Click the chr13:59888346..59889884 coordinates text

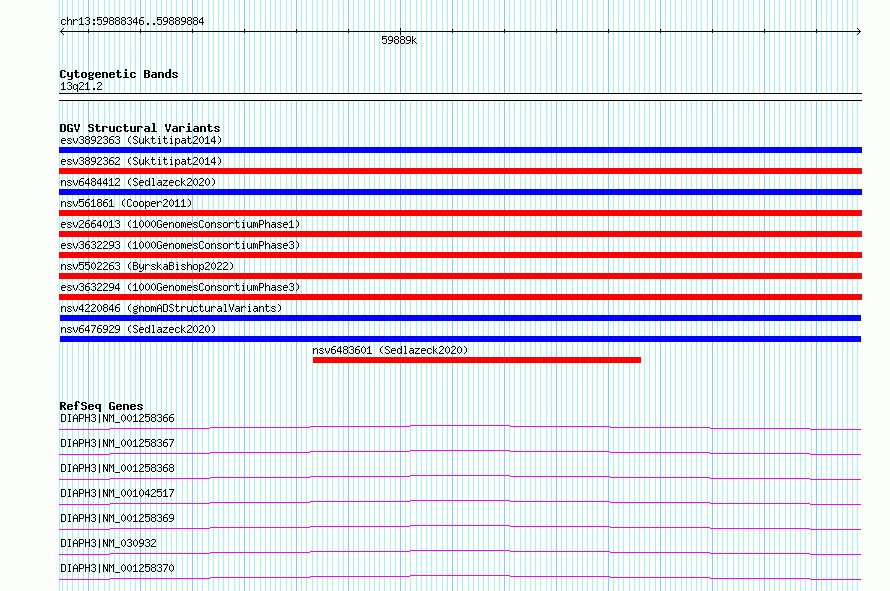coord(132,22)
